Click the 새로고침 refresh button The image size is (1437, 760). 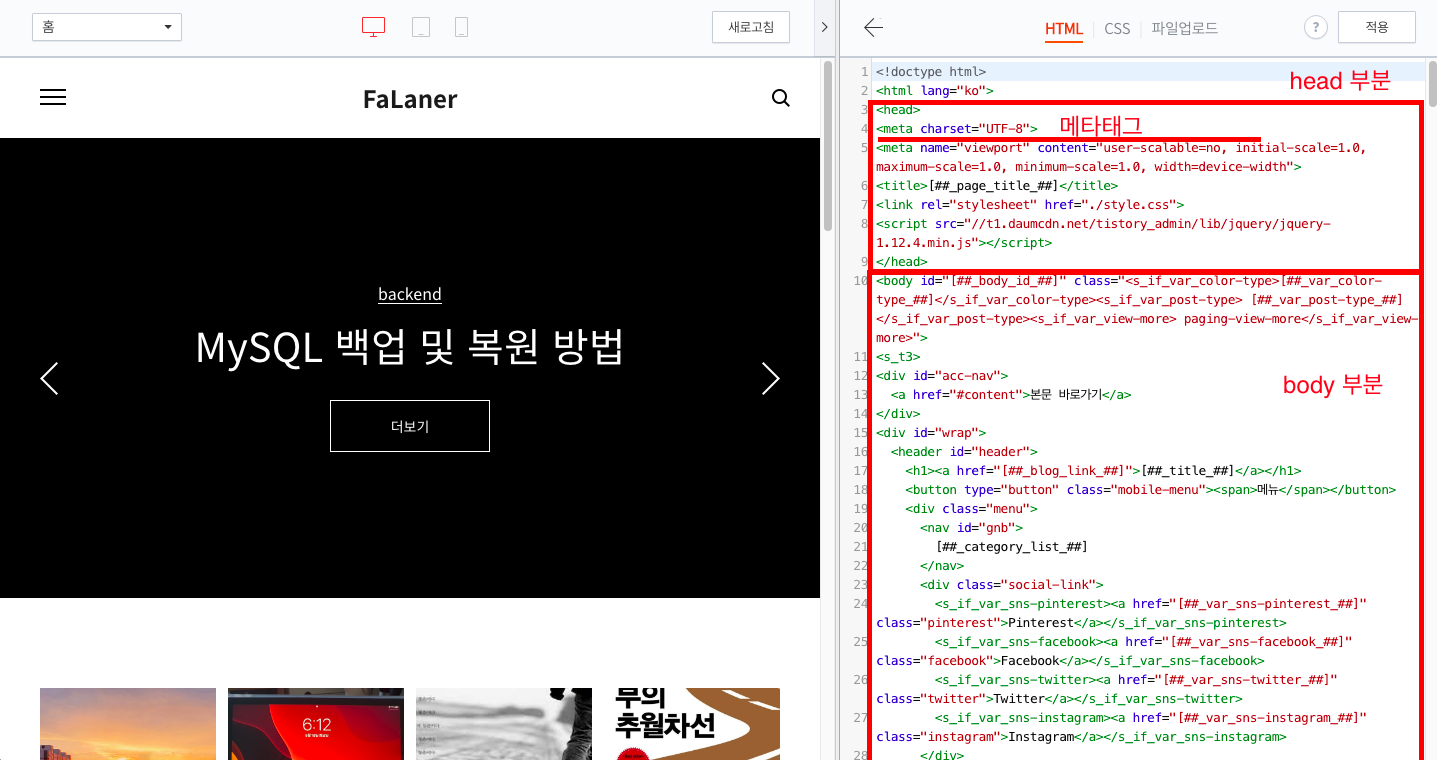pyautogui.click(x=750, y=27)
